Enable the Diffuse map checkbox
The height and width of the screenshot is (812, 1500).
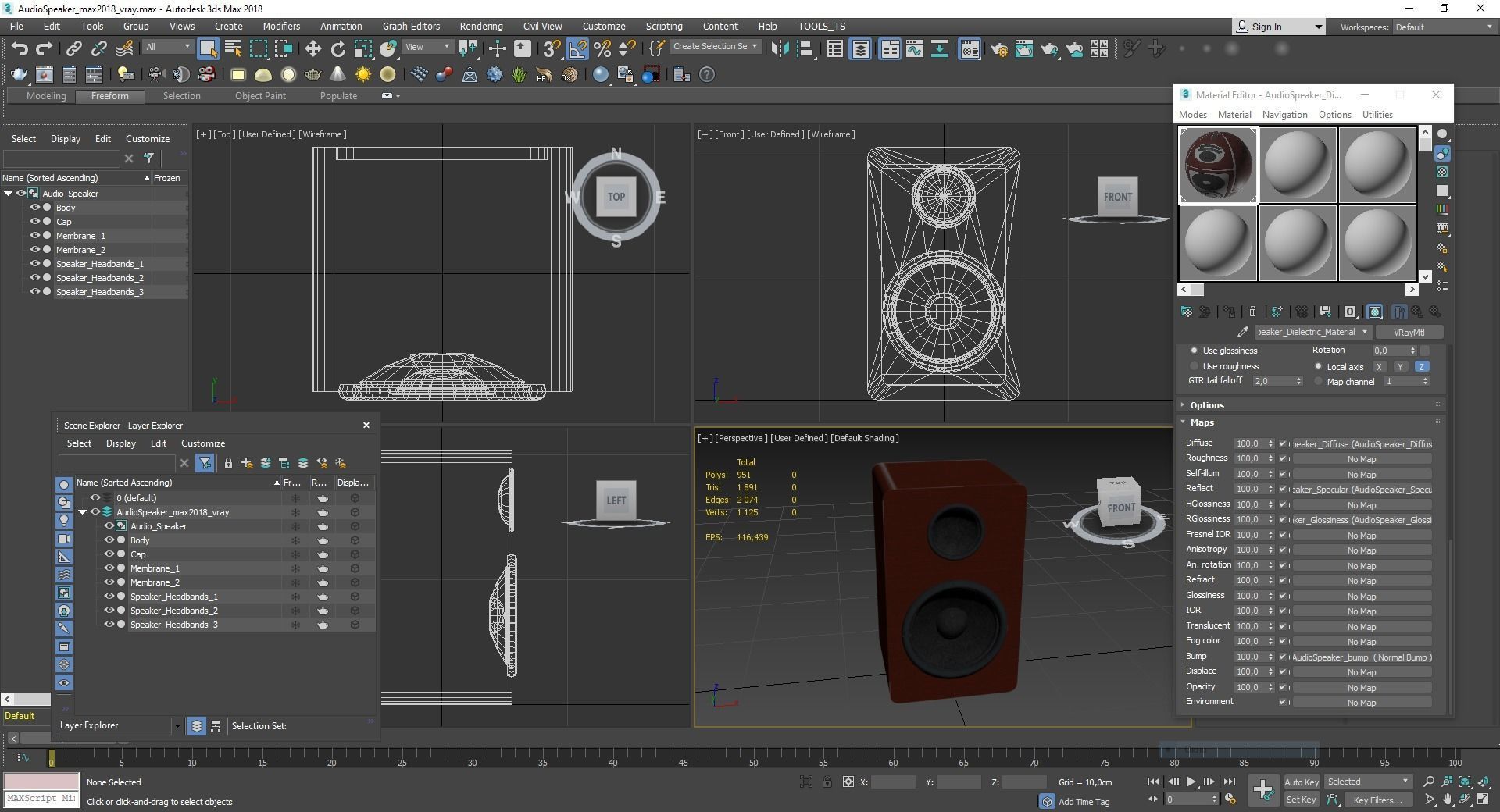(x=1283, y=443)
